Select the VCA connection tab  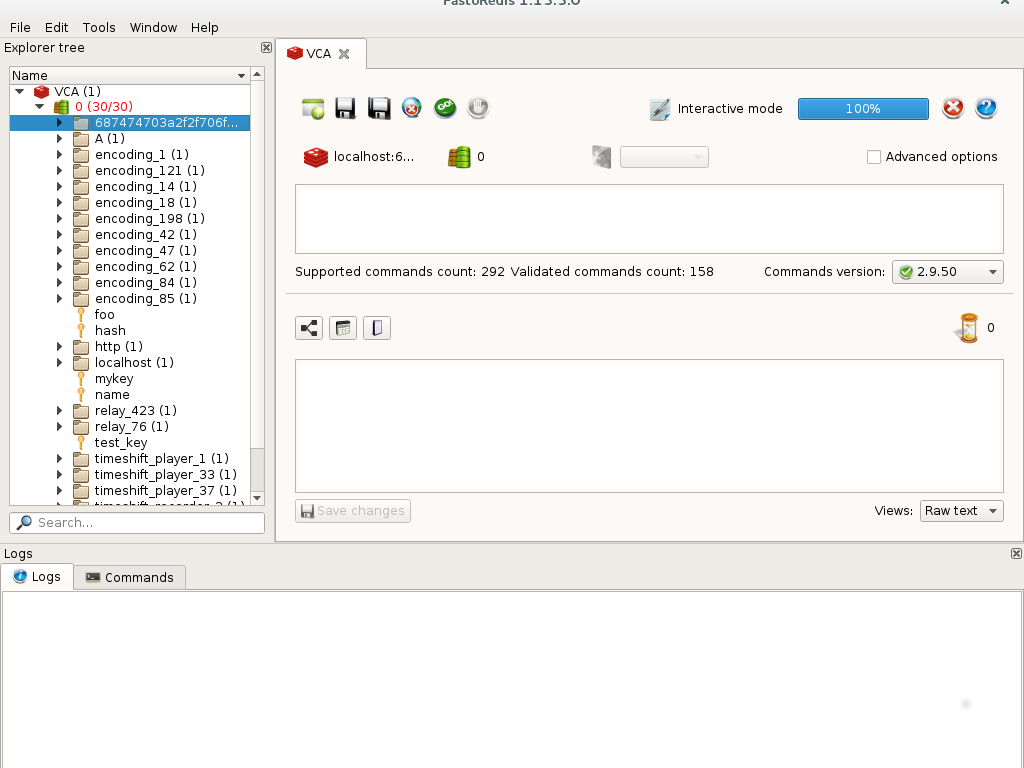[320, 54]
